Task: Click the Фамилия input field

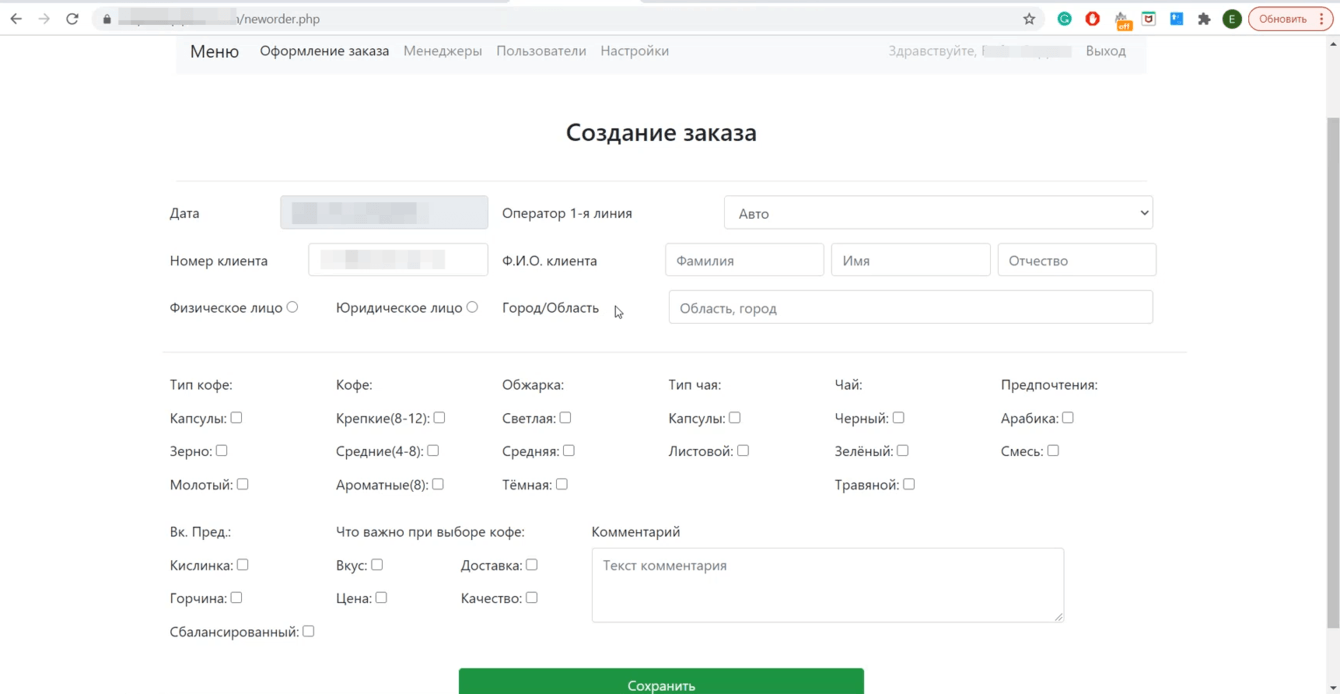Action: click(x=744, y=260)
